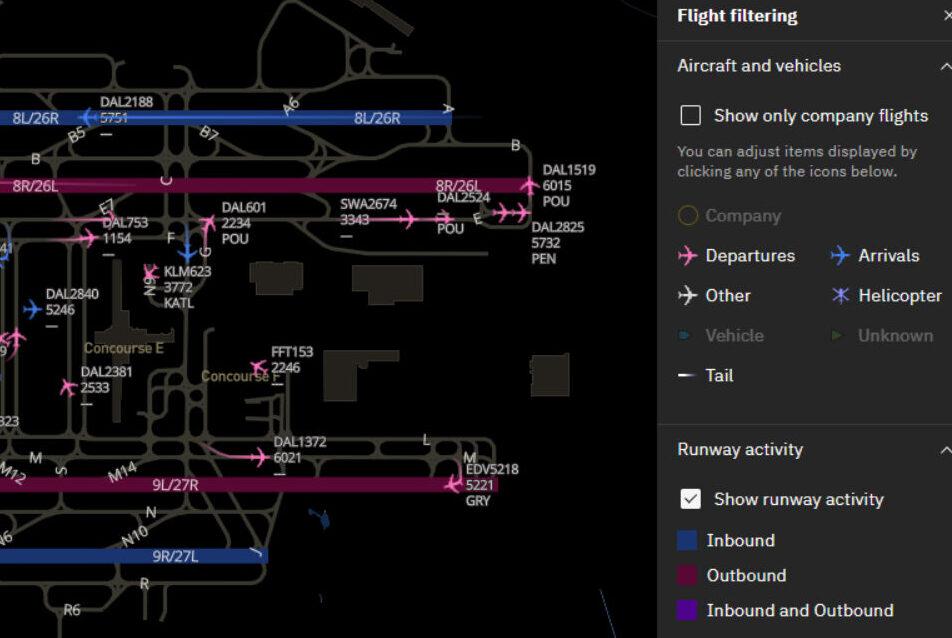Viewport: 952px width, 638px height.
Task: Collapse the Aircraft and vehicles section
Action: 946,65
